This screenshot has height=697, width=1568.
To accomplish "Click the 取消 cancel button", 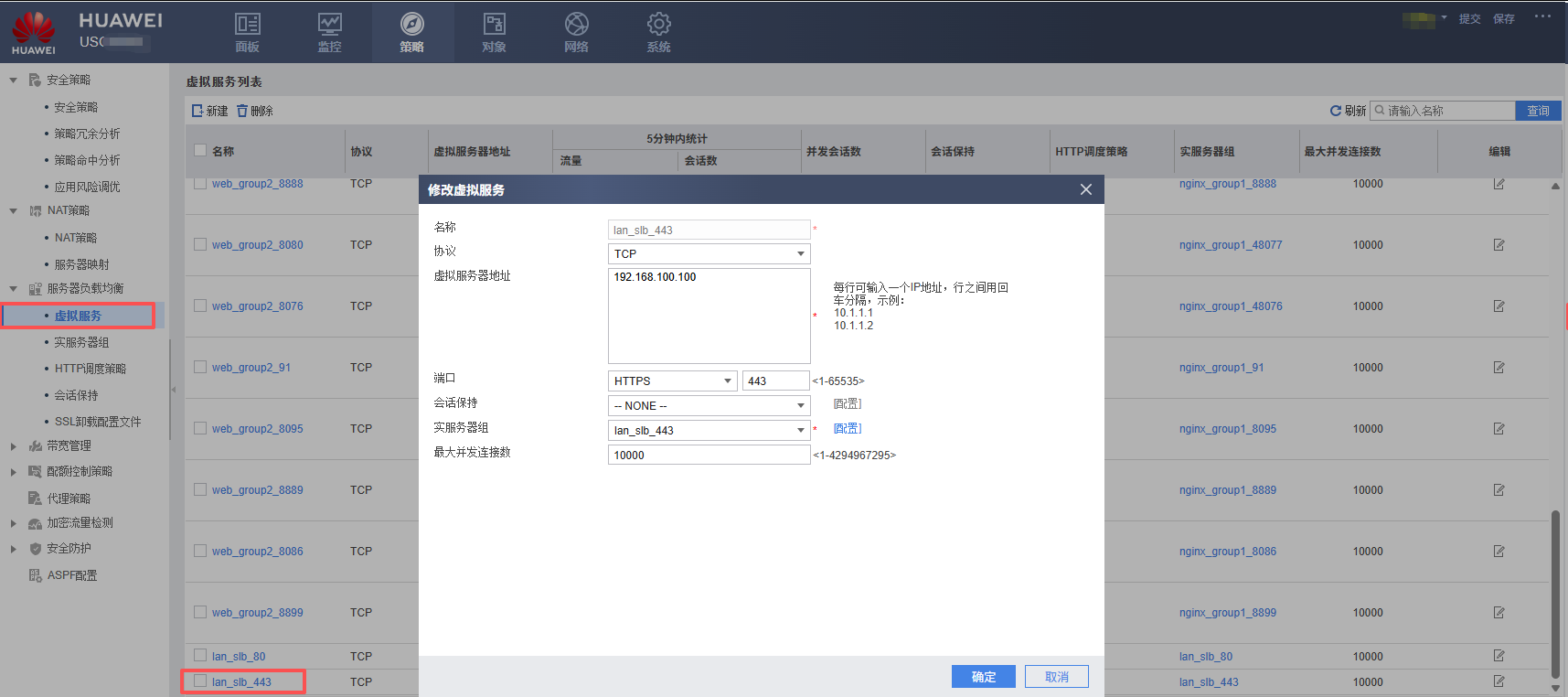I will pyautogui.click(x=1057, y=676).
